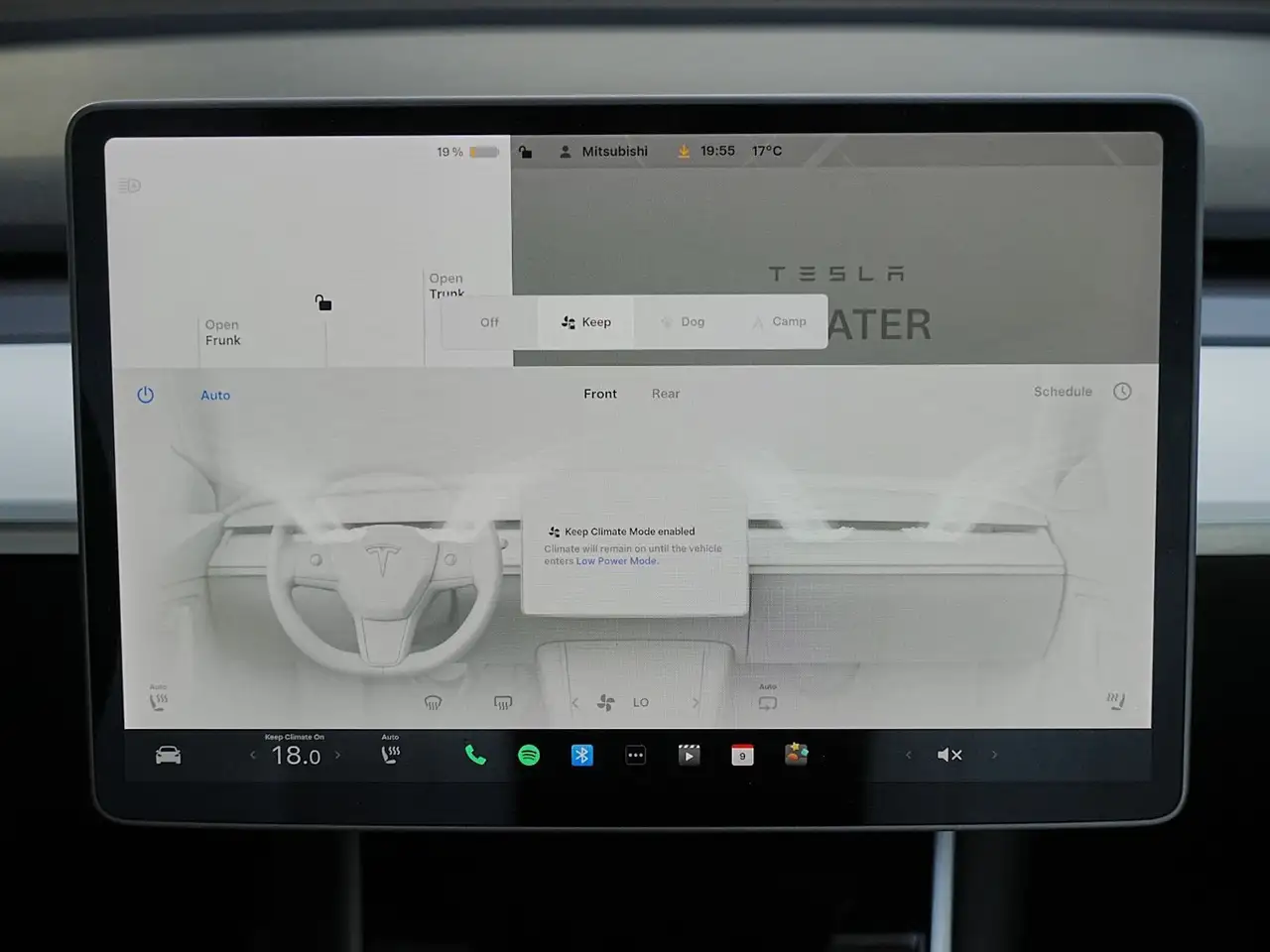Open the all apps launcher (three dots)

pyautogui.click(x=636, y=756)
